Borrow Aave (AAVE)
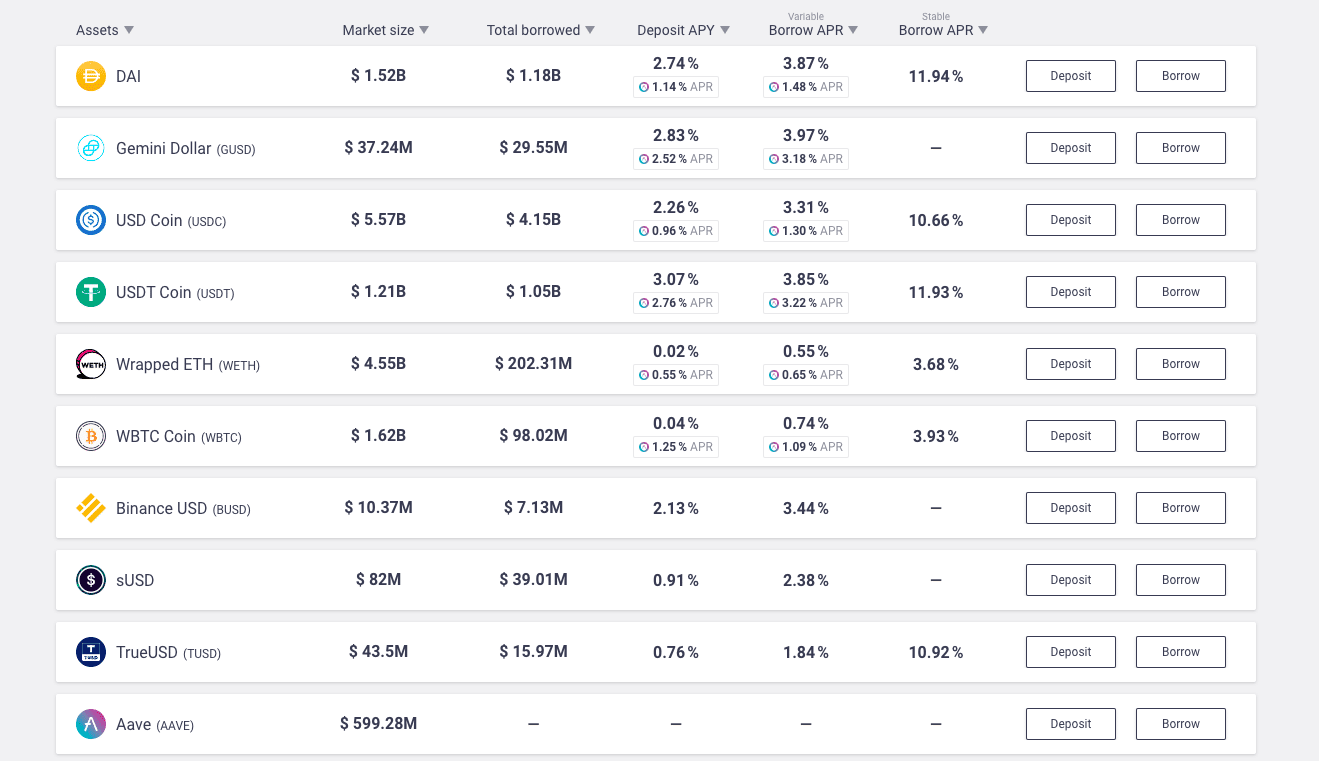 coord(1181,724)
